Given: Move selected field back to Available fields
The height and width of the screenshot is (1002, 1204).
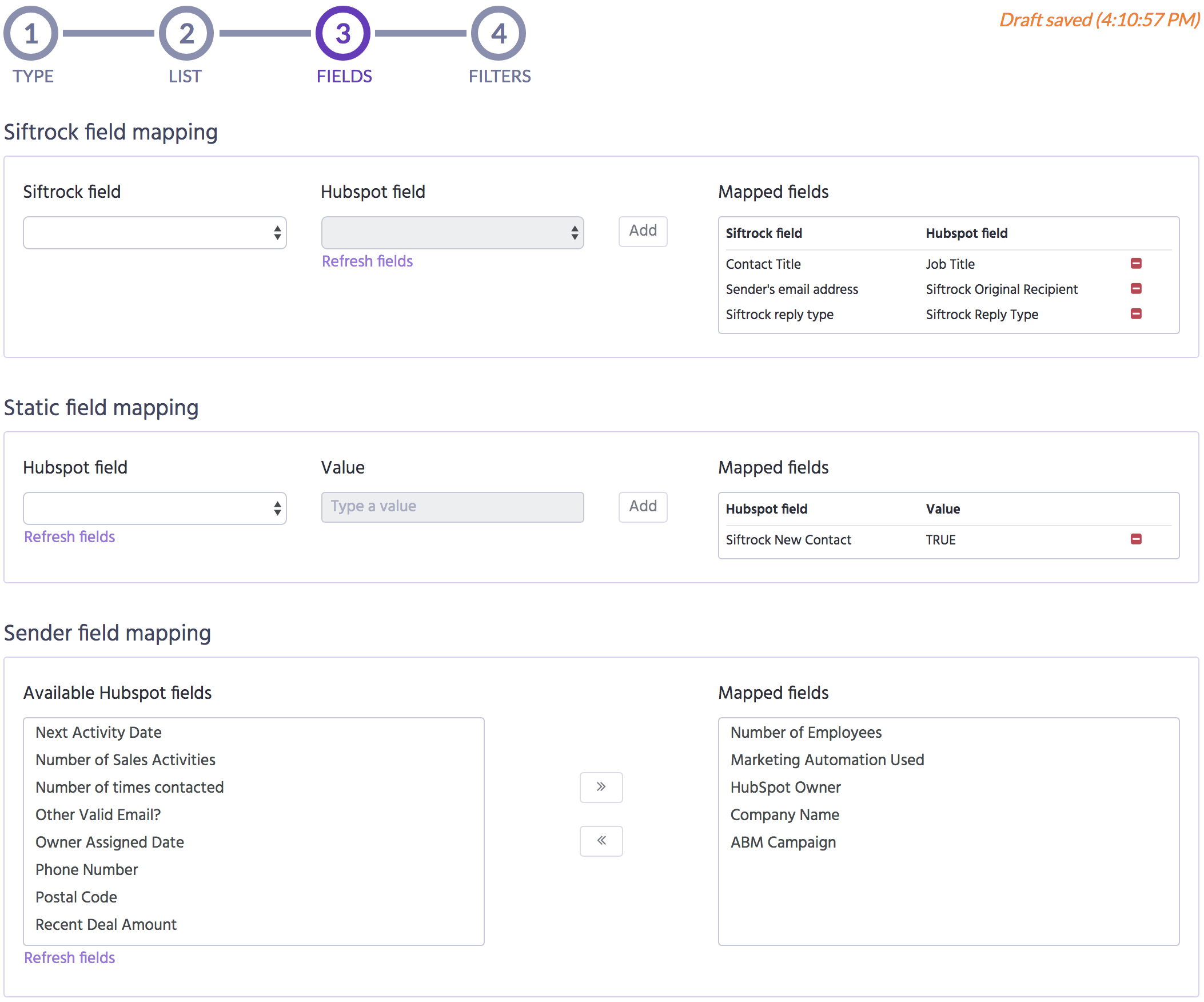Looking at the screenshot, I should click(601, 841).
